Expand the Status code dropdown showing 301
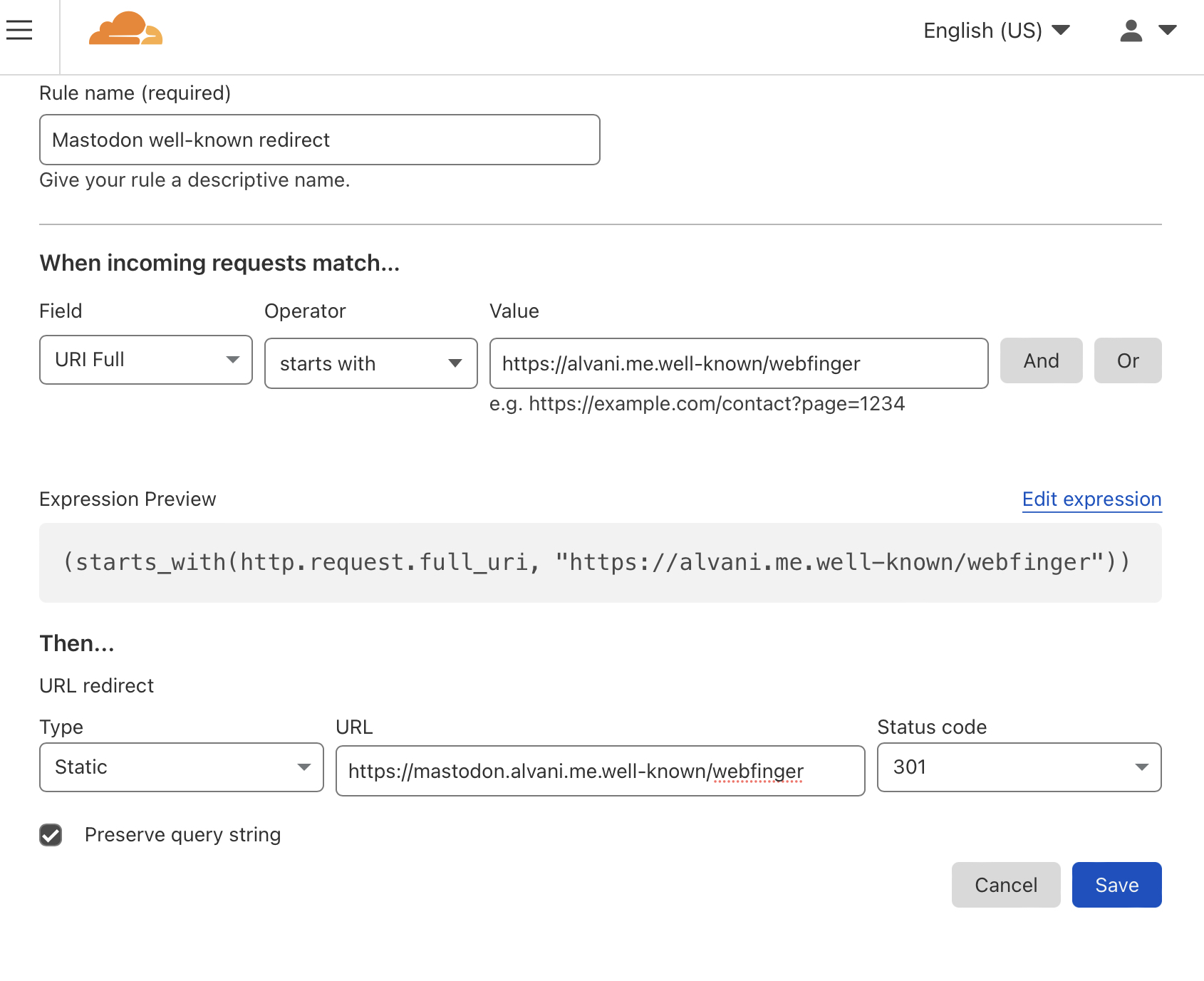 click(1019, 767)
